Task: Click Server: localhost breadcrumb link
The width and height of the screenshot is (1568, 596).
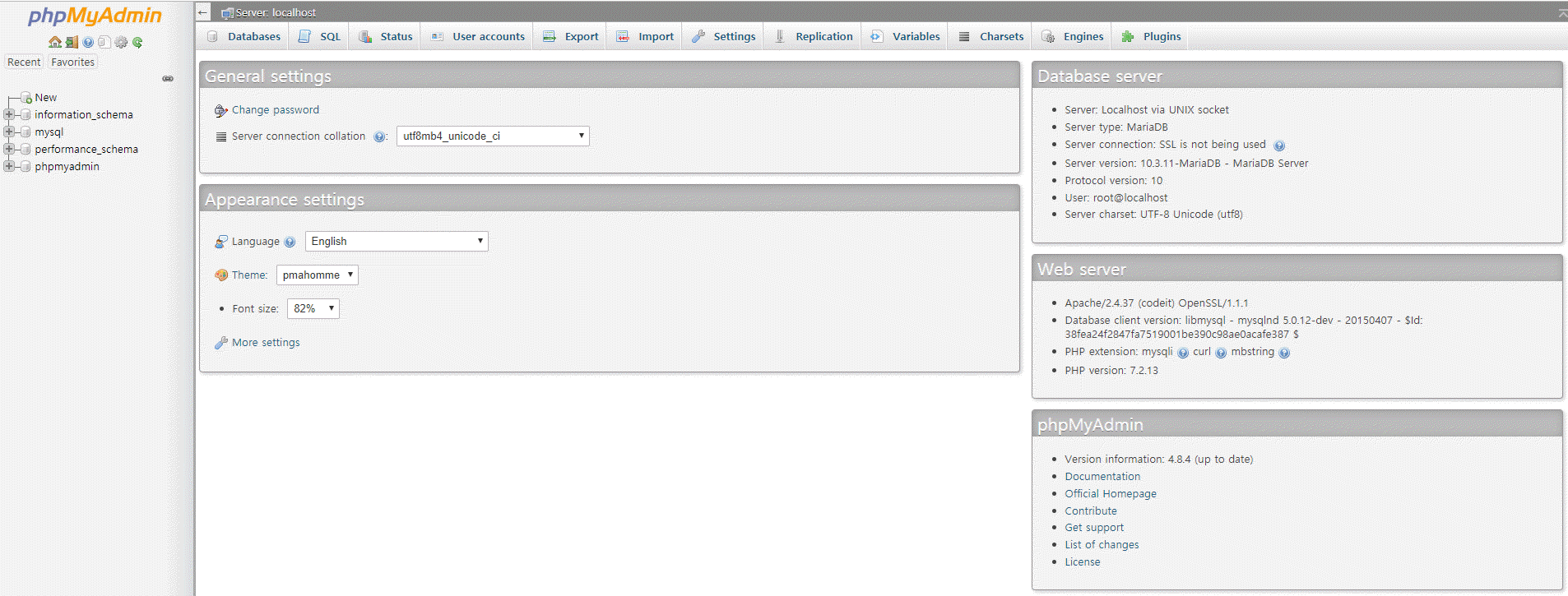Action: [x=276, y=13]
